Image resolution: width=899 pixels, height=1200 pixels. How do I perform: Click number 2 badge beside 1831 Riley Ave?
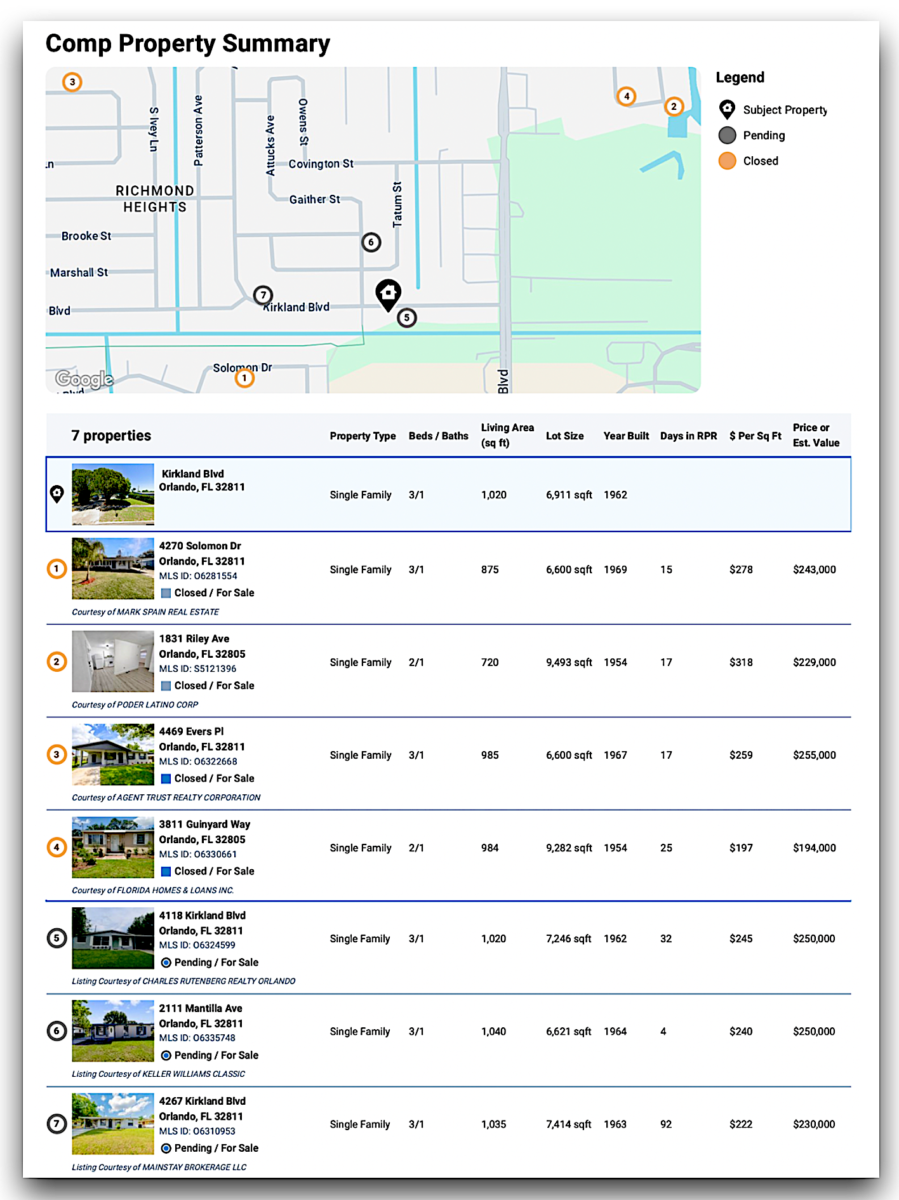click(x=57, y=662)
